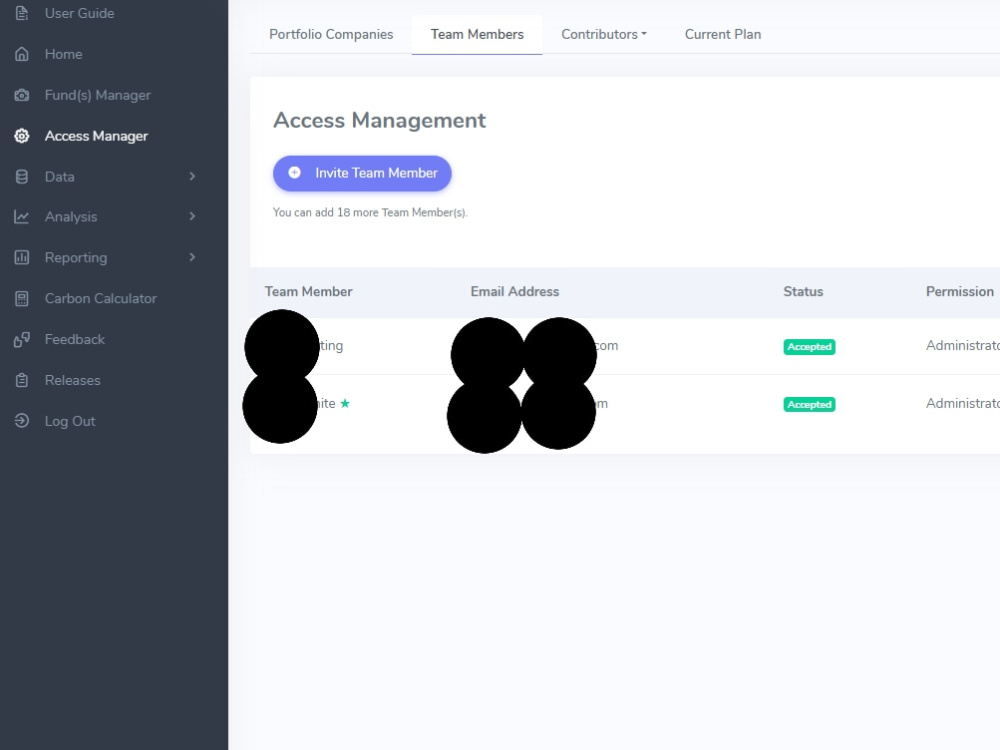Click Data label in sidebar
This screenshot has width=1000, height=750.
pos(59,177)
